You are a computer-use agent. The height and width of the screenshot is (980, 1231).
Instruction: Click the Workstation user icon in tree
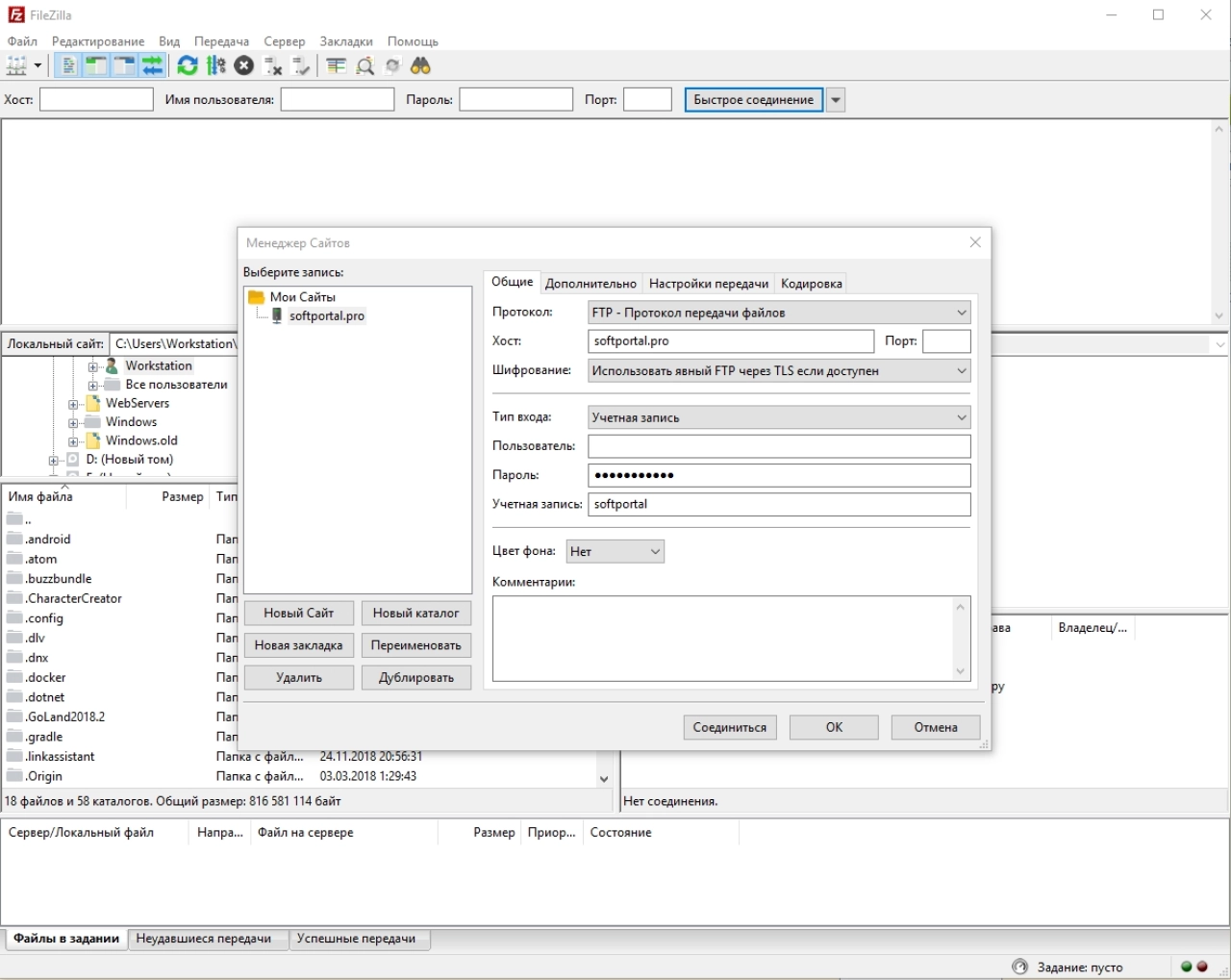(113, 365)
